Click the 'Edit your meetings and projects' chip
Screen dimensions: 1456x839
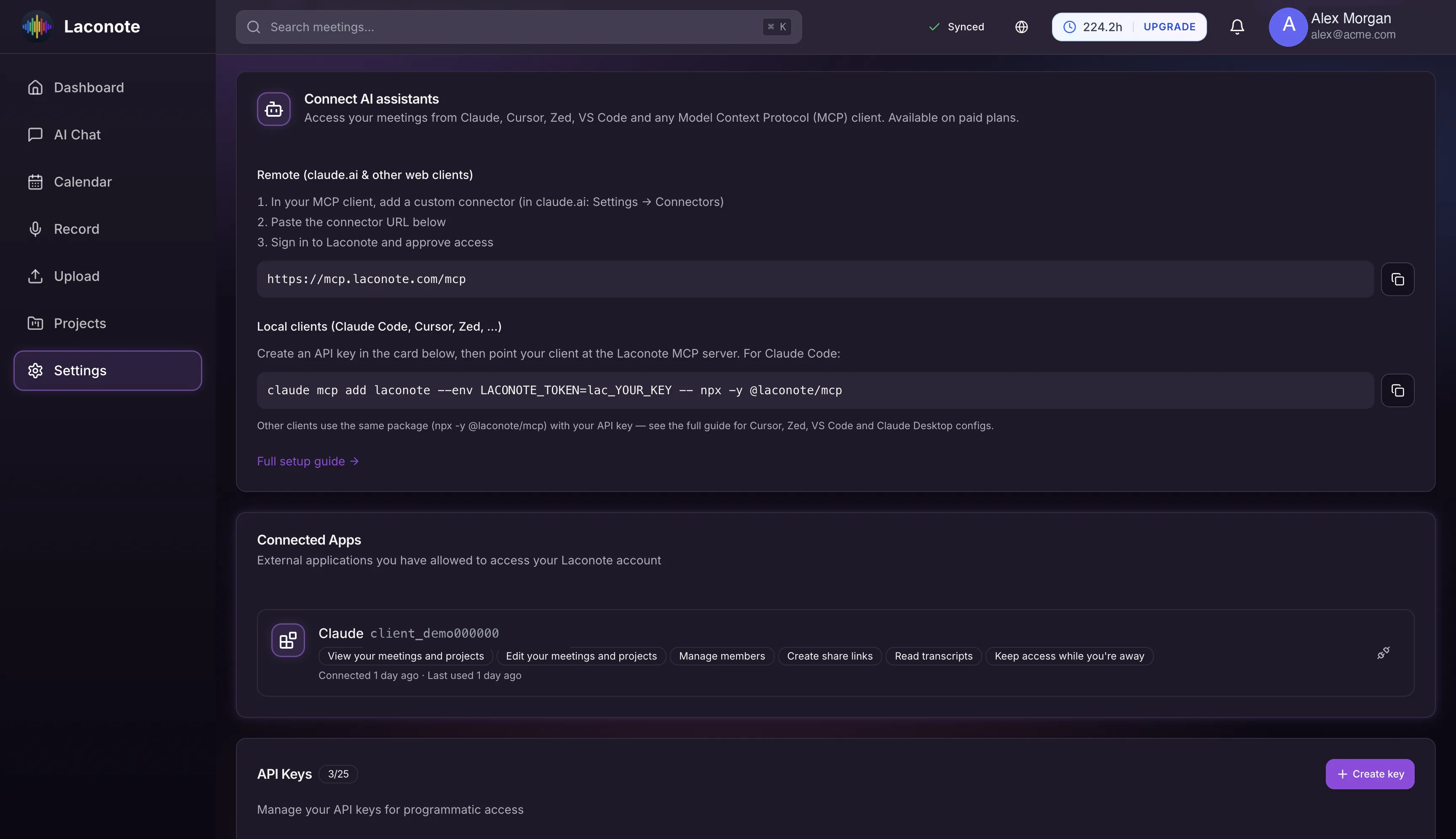[x=581, y=656]
